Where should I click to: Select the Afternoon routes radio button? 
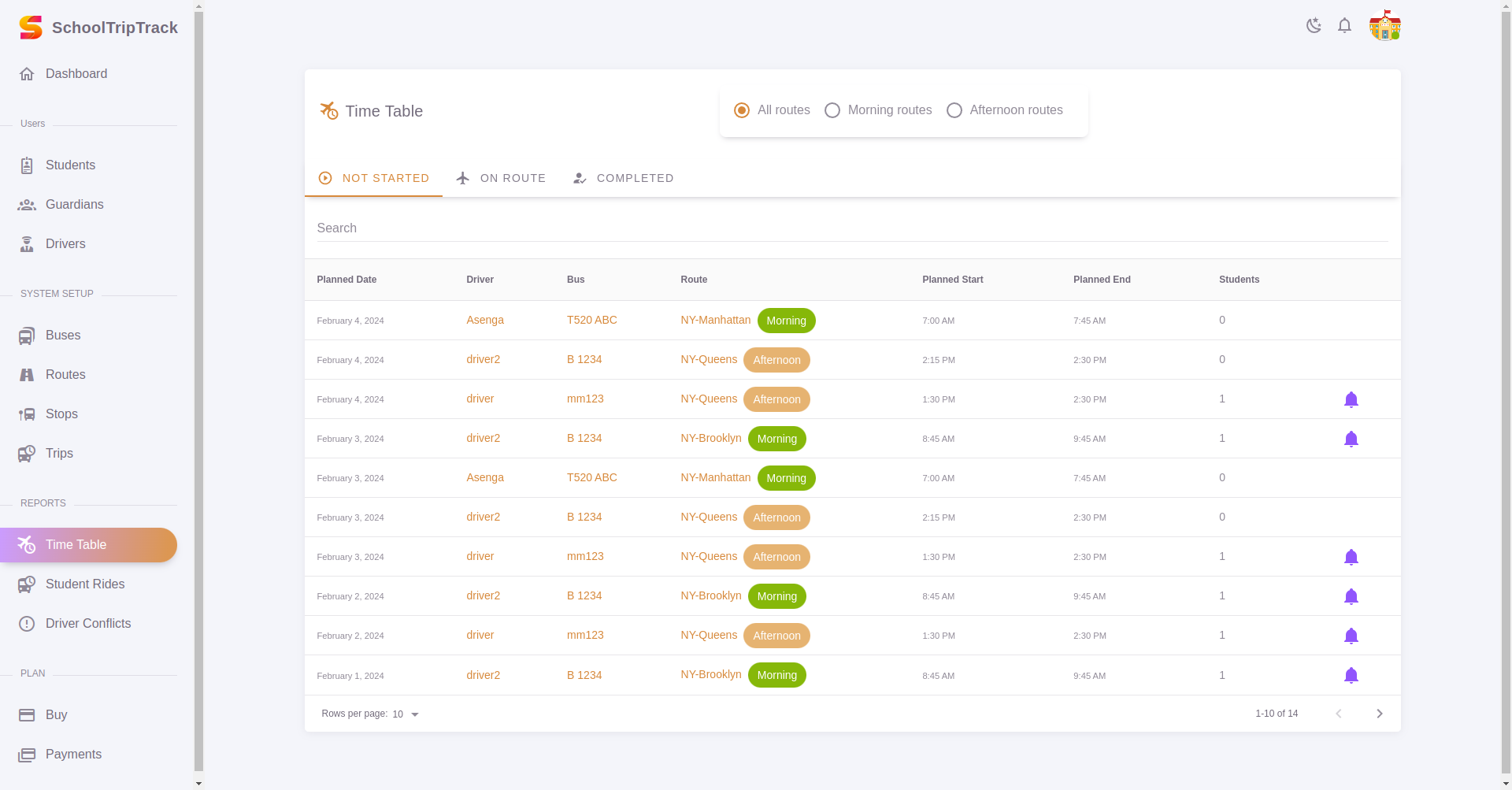(x=954, y=110)
